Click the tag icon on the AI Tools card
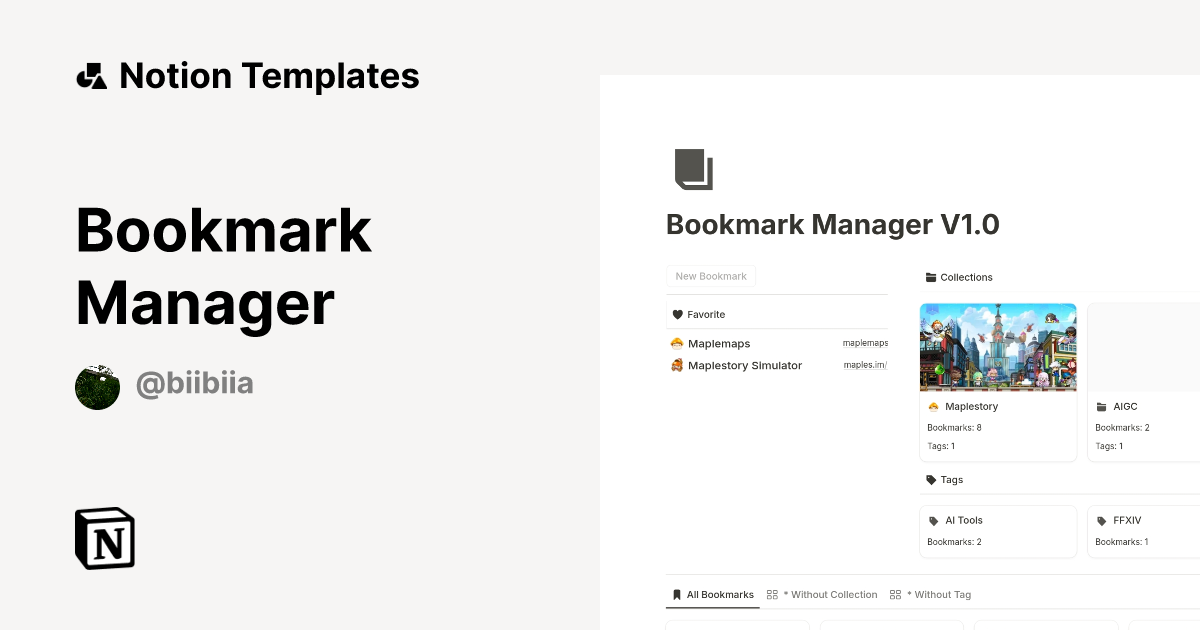The height and width of the screenshot is (630, 1200). pos(933,520)
